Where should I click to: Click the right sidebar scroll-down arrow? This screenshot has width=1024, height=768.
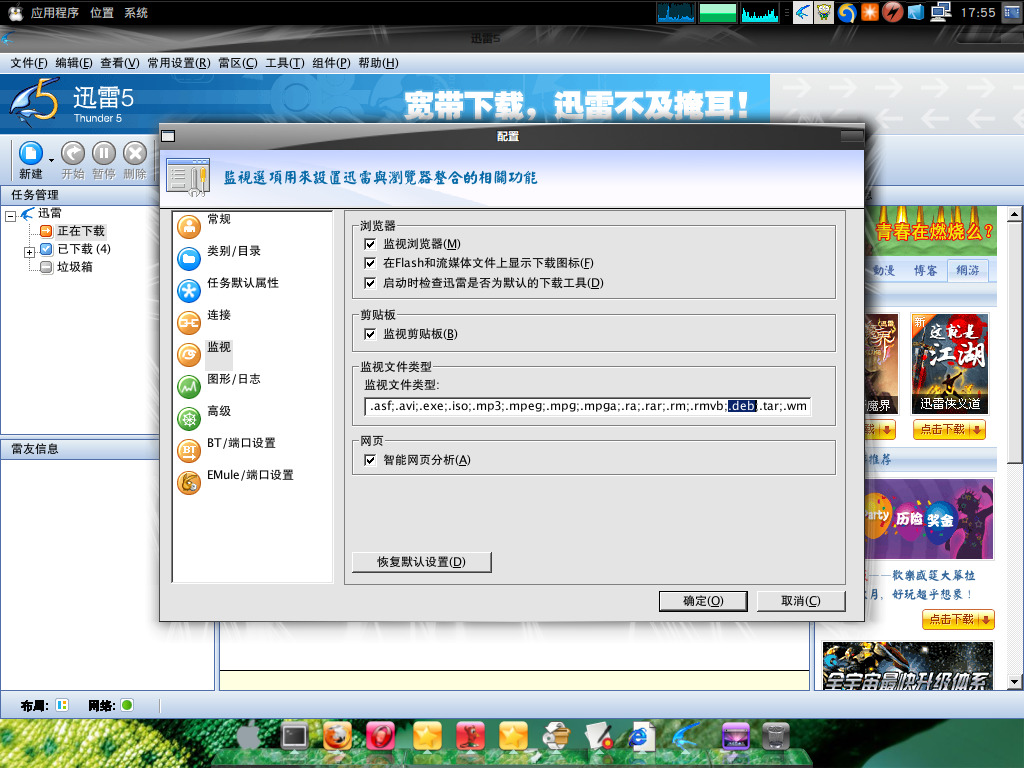point(1014,682)
